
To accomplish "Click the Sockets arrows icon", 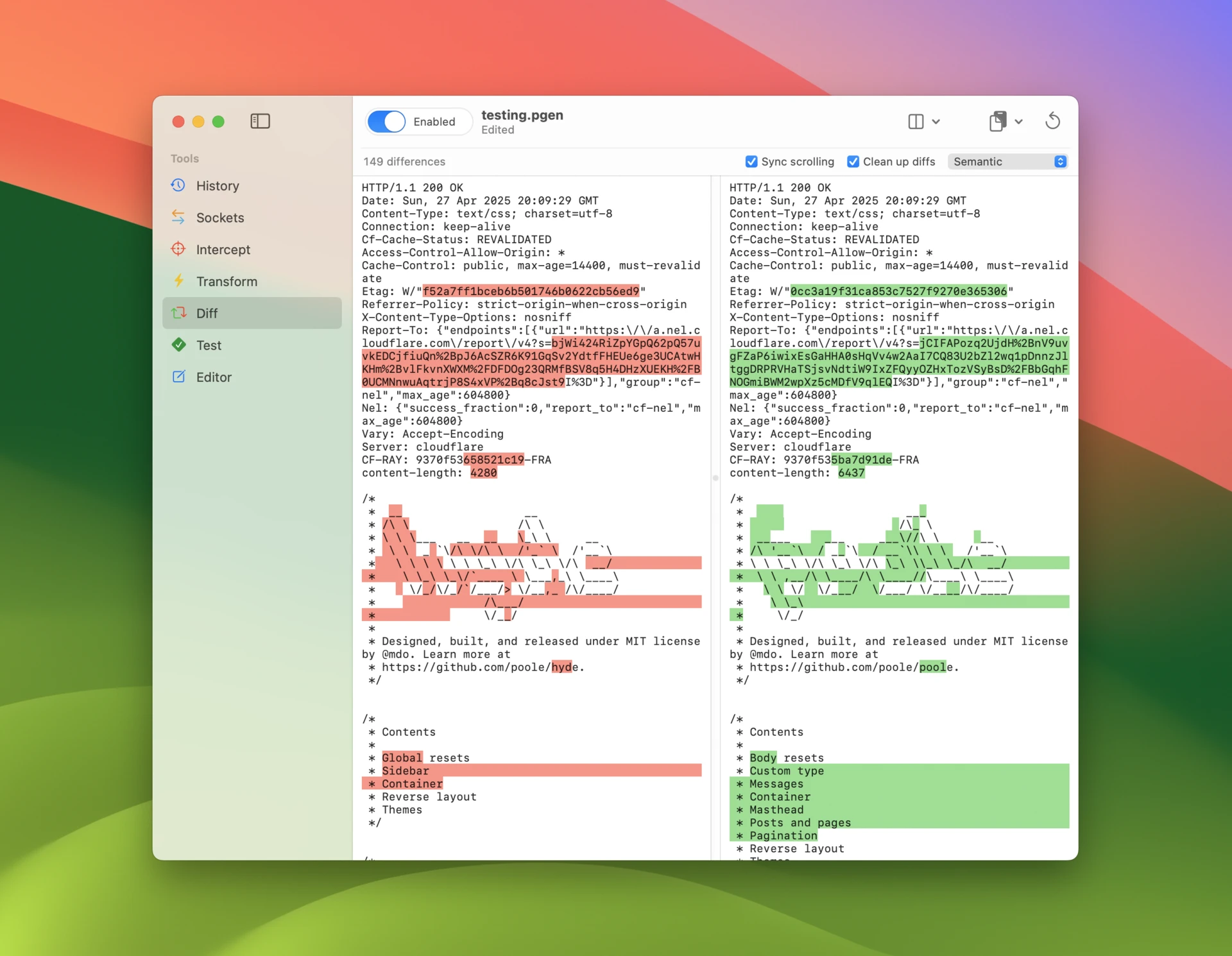I will click(x=178, y=218).
